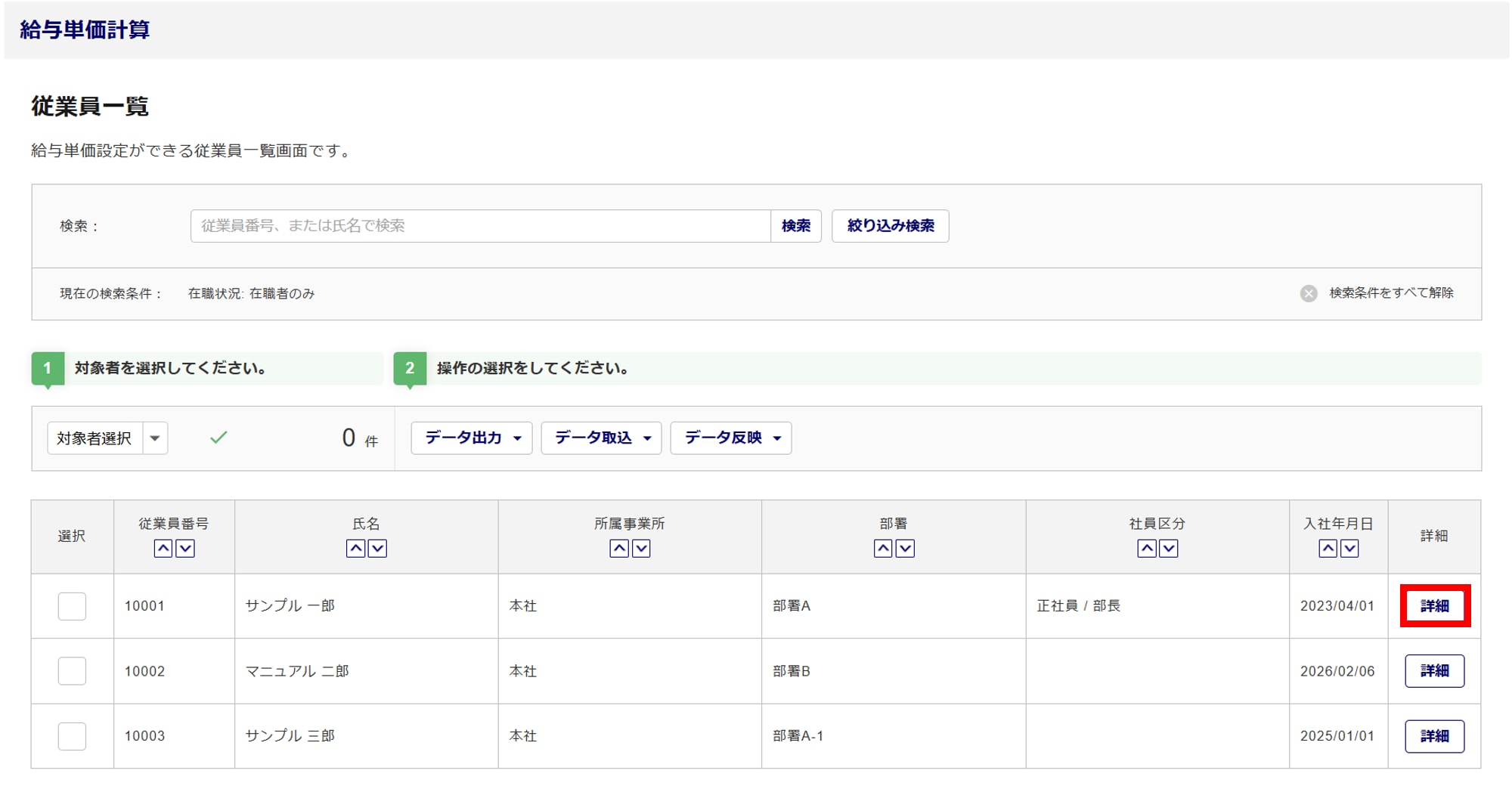Screen dimensions: 1512x792
Task: Click the 給与単価計算 header title
Action: point(85,29)
